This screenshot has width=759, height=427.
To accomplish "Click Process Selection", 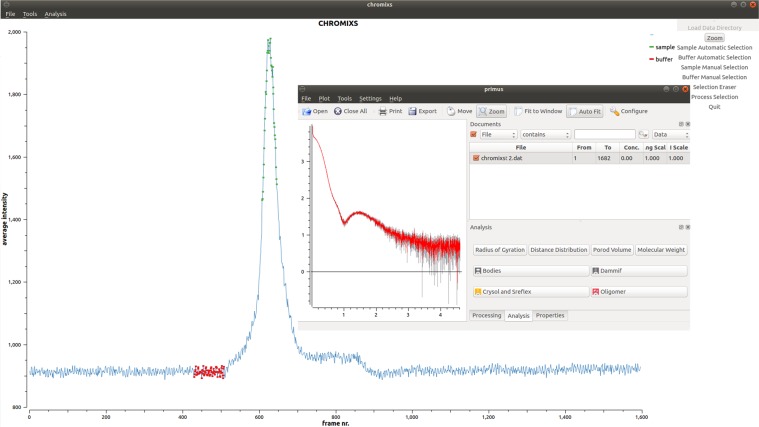I will (714, 97).
